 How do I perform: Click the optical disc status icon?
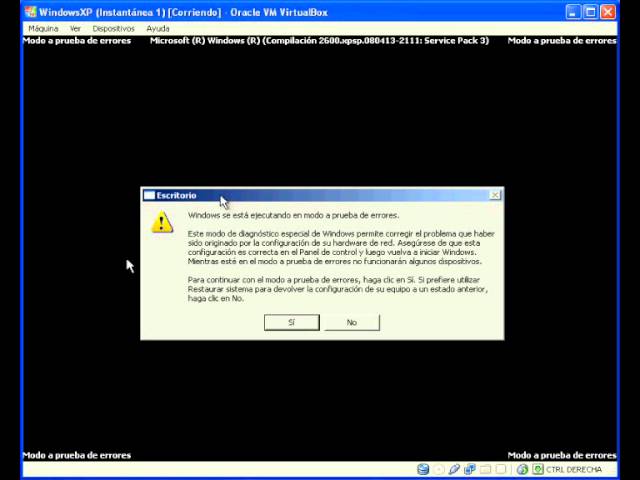coord(439,469)
